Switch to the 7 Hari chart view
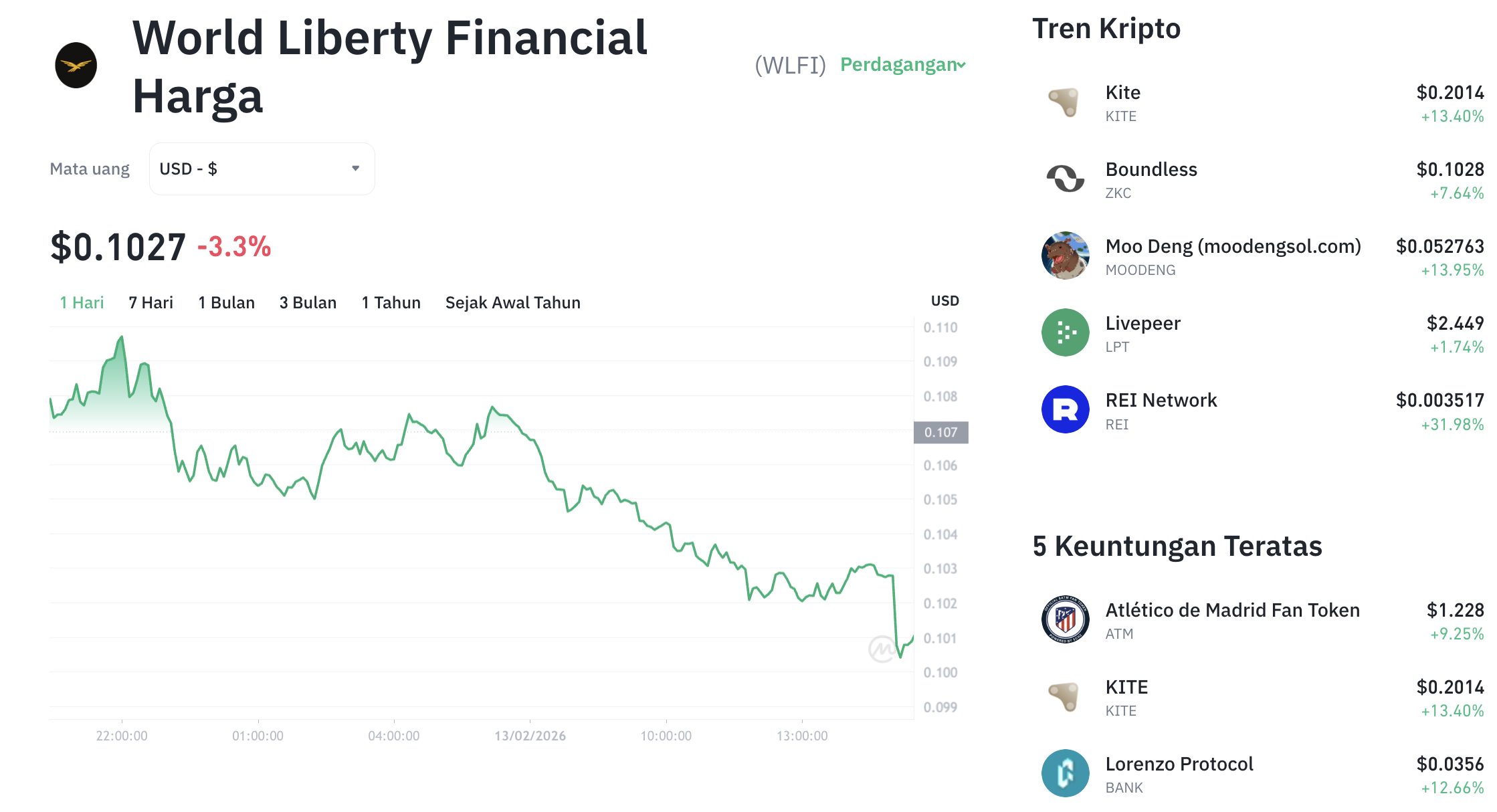 pyautogui.click(x=151, y=302)
